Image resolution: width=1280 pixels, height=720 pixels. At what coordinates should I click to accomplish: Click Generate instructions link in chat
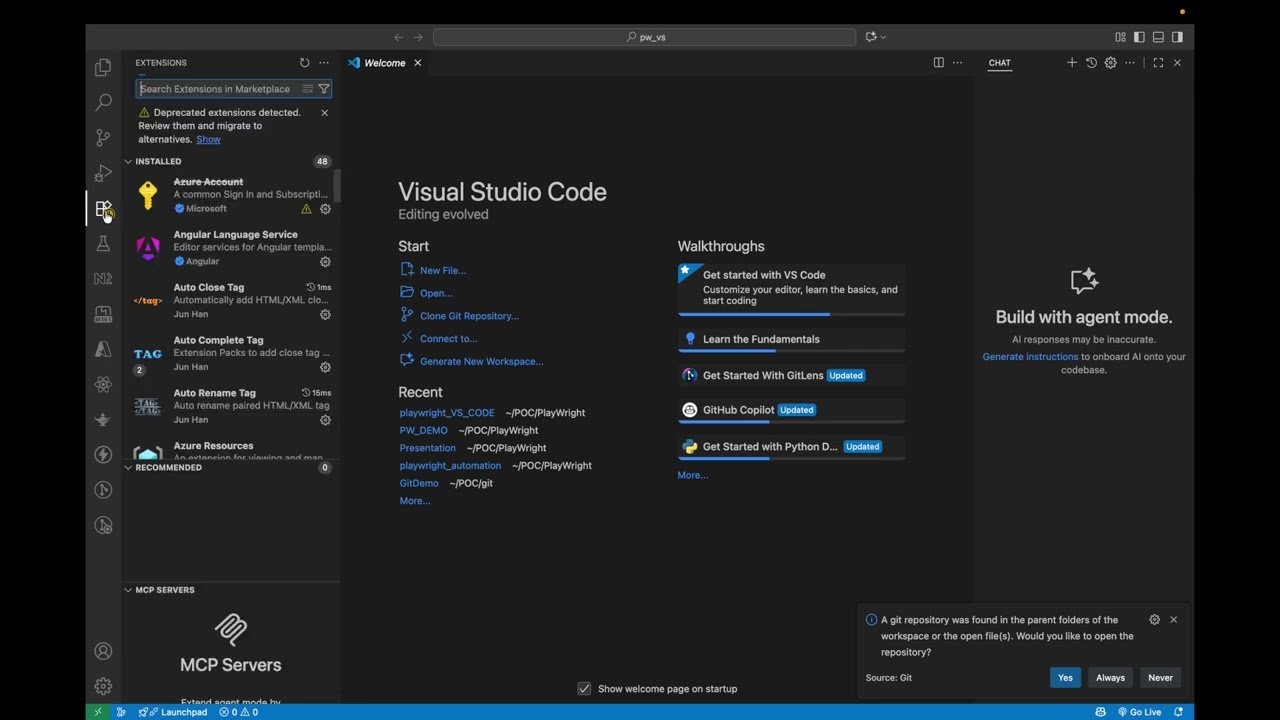click(x=1030, y=356)
